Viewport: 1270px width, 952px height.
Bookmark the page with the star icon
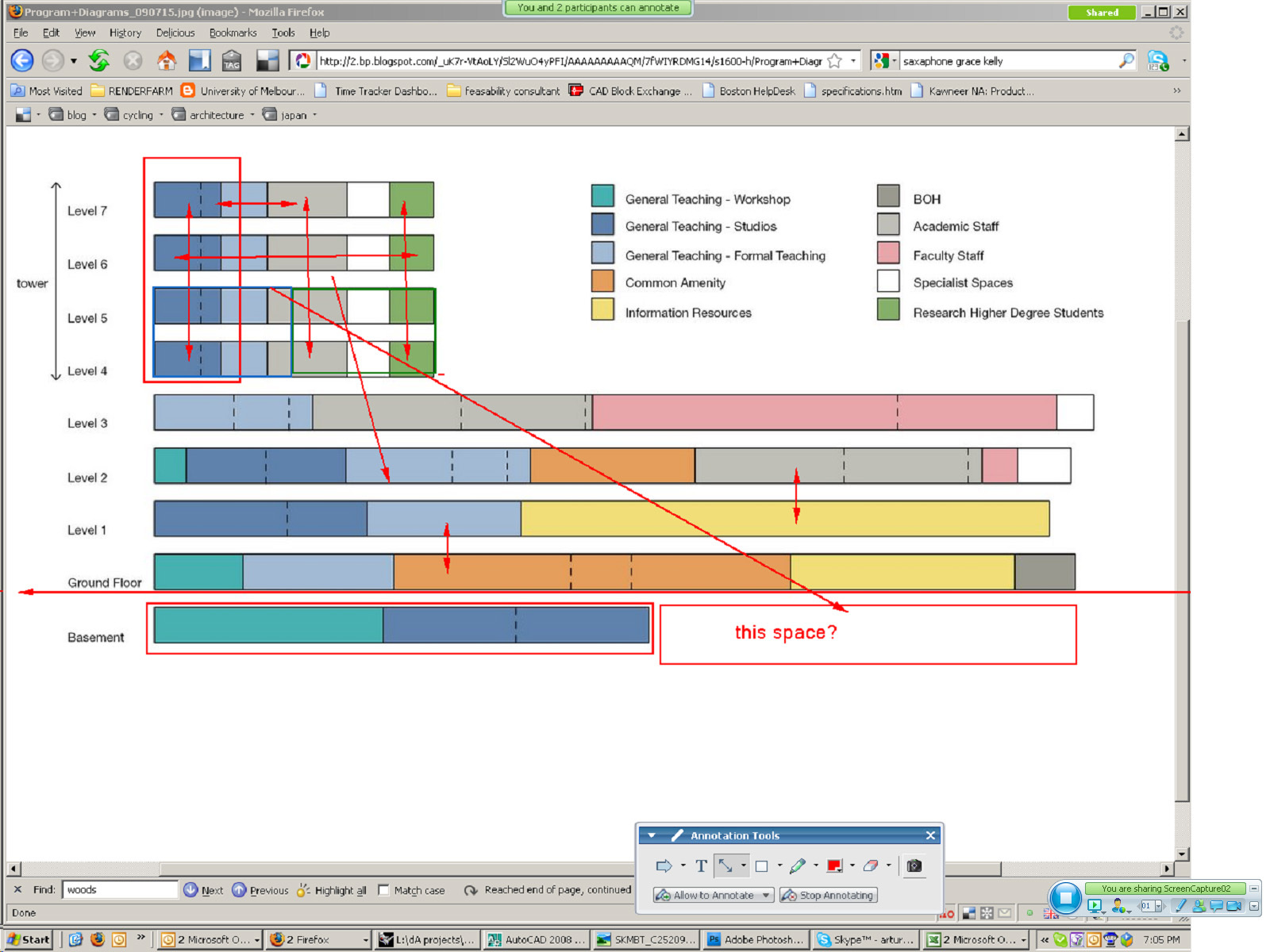point(834,61)
